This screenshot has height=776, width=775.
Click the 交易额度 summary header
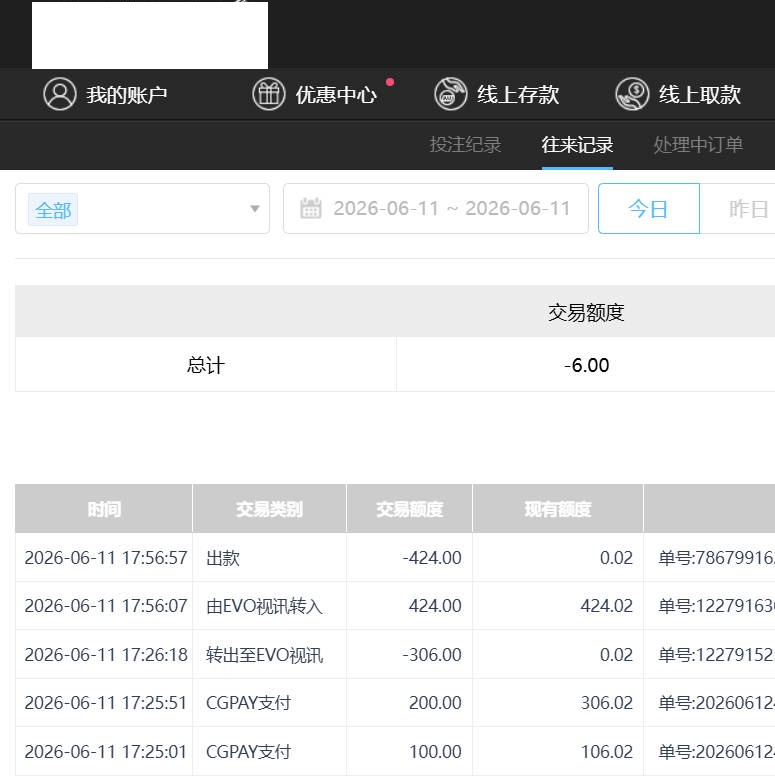click(x=586, y=313)
